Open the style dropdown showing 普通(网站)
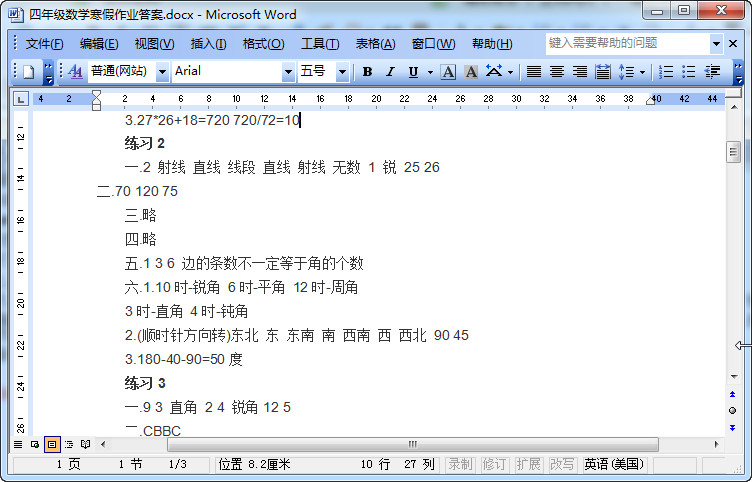Screen dimensions: 752x482 point(163,72)
